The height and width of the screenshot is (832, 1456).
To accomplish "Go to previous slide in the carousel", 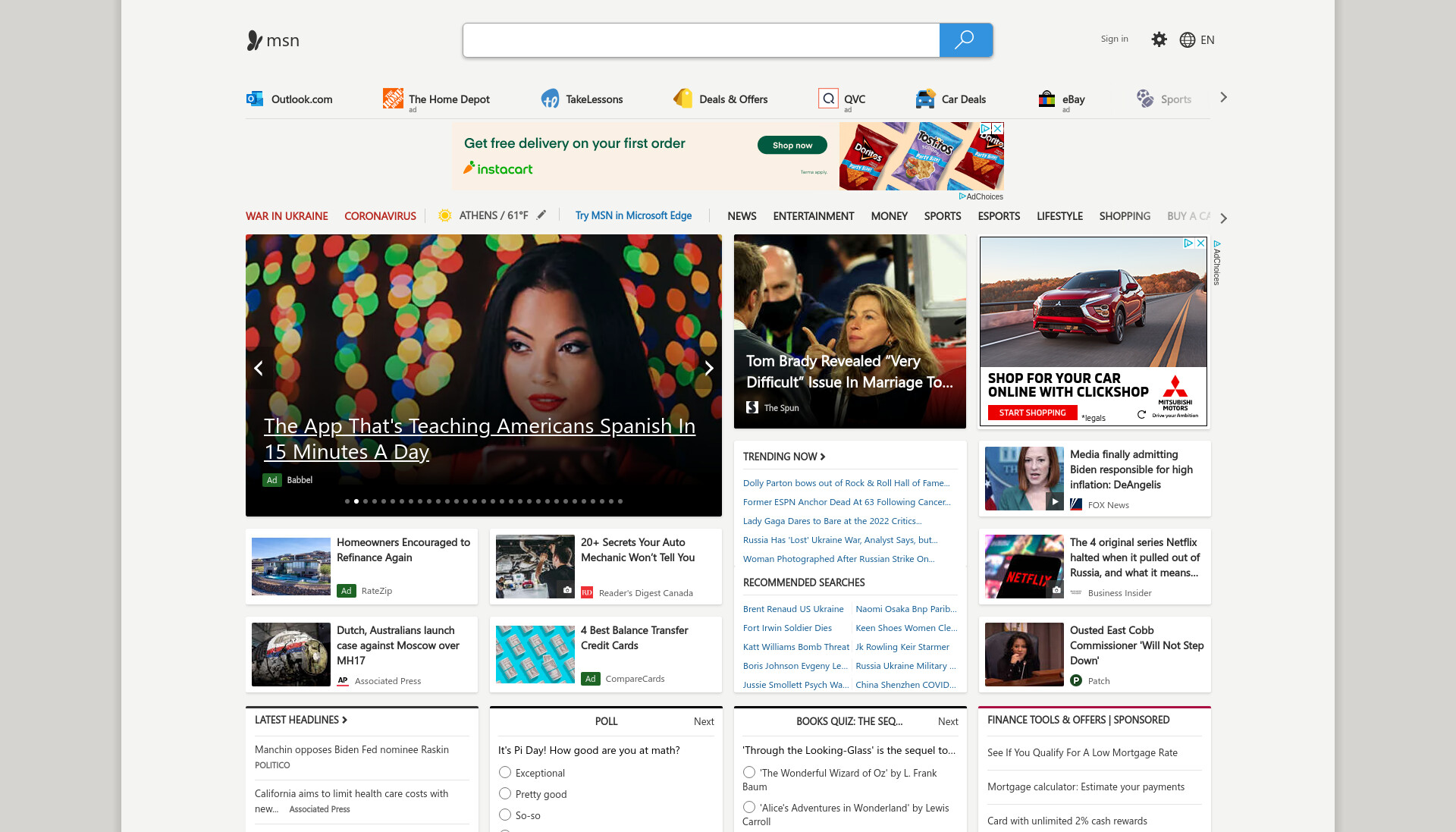I will pos(259,369).
